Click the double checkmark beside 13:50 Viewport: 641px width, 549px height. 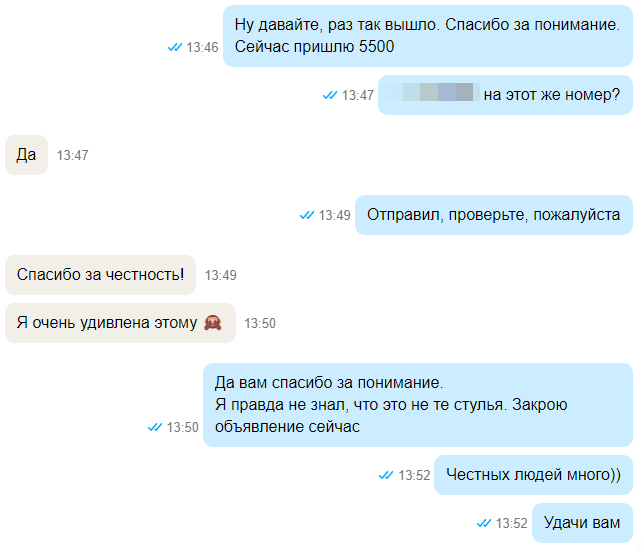pos(155,428)
